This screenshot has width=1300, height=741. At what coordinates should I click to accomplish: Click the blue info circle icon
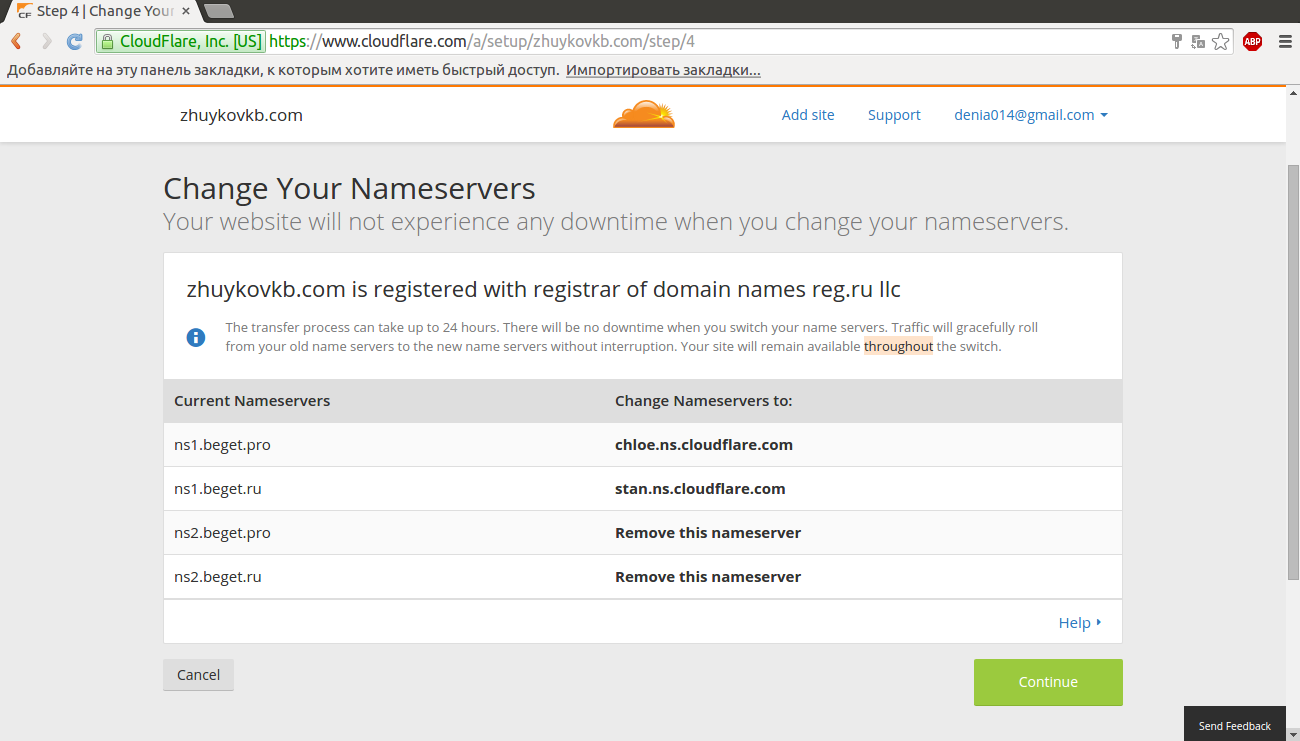tap(196, 337)
